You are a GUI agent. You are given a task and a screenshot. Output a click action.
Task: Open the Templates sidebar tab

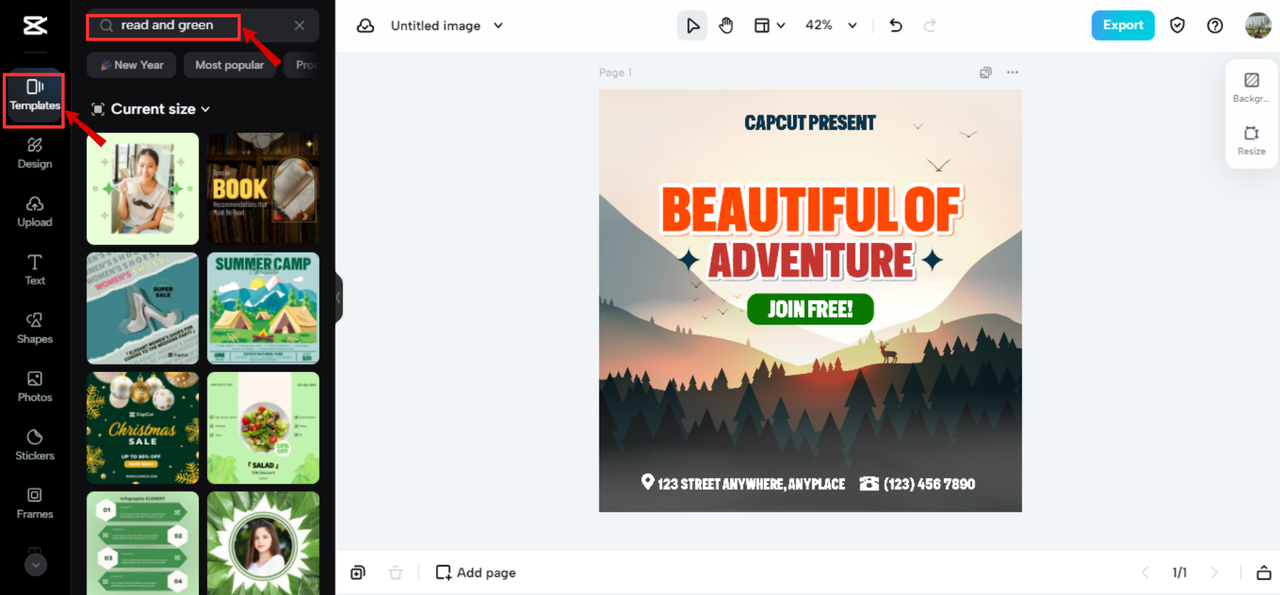[x=35, y=96]
